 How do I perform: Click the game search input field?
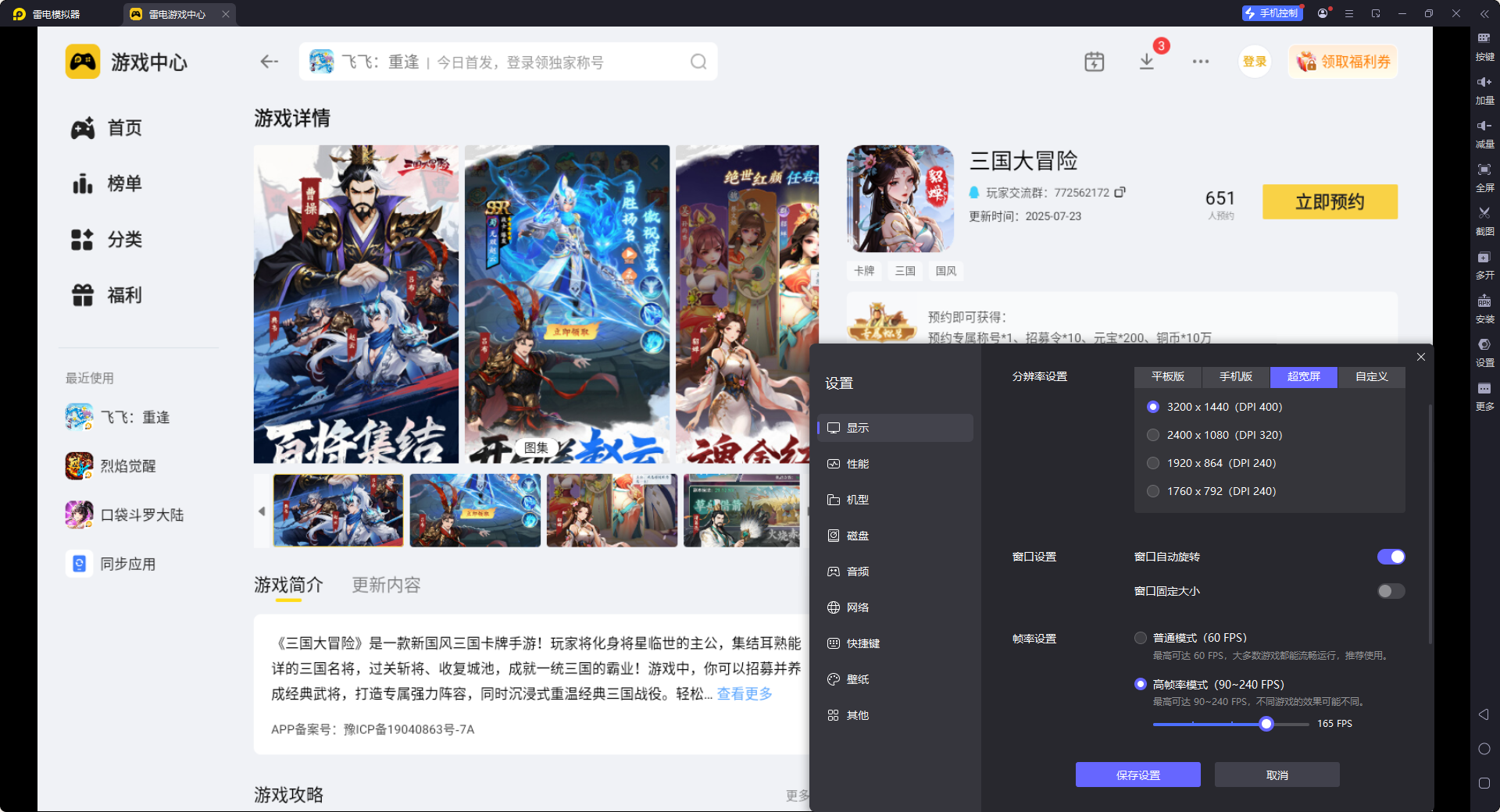pos(508,61)
